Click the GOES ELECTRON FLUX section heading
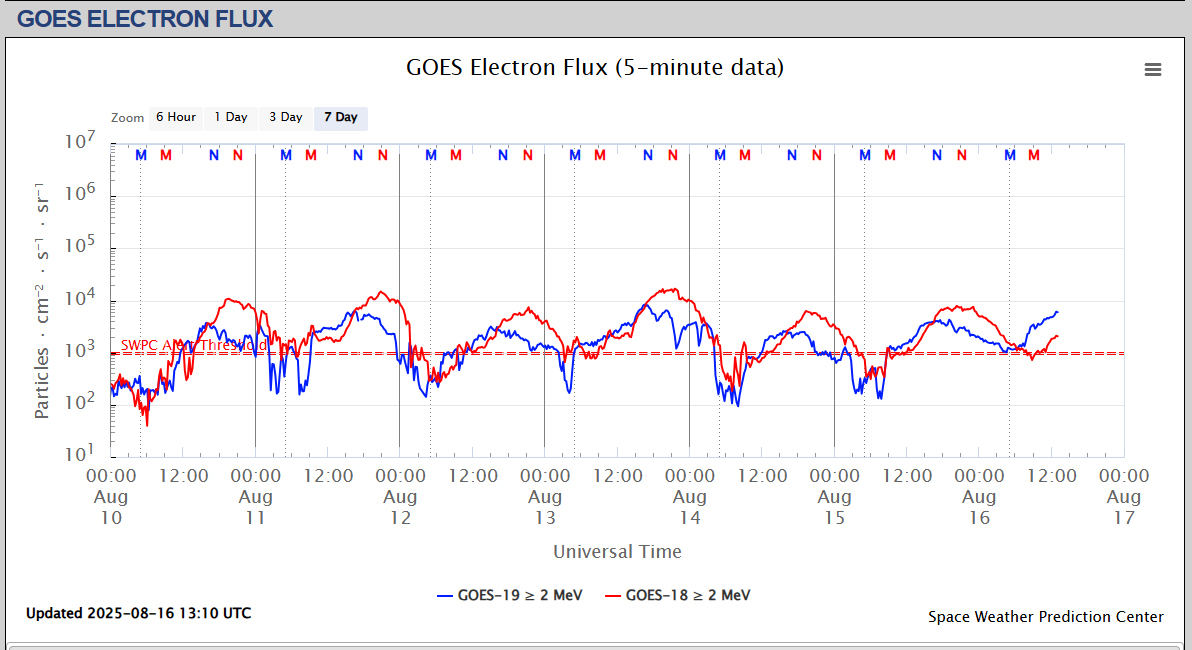Screen dimensions: 1192x650 click(144, 18)
